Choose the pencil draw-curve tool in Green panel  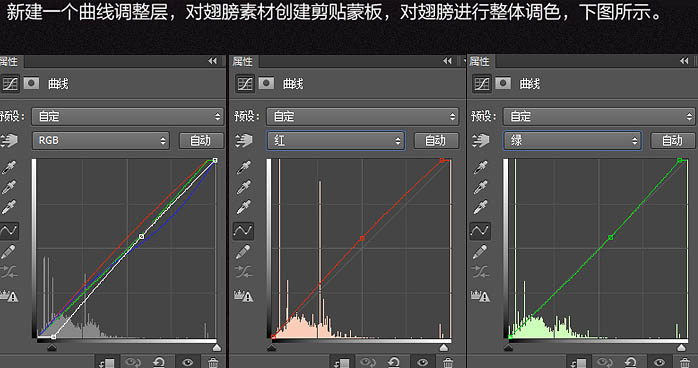480,252
